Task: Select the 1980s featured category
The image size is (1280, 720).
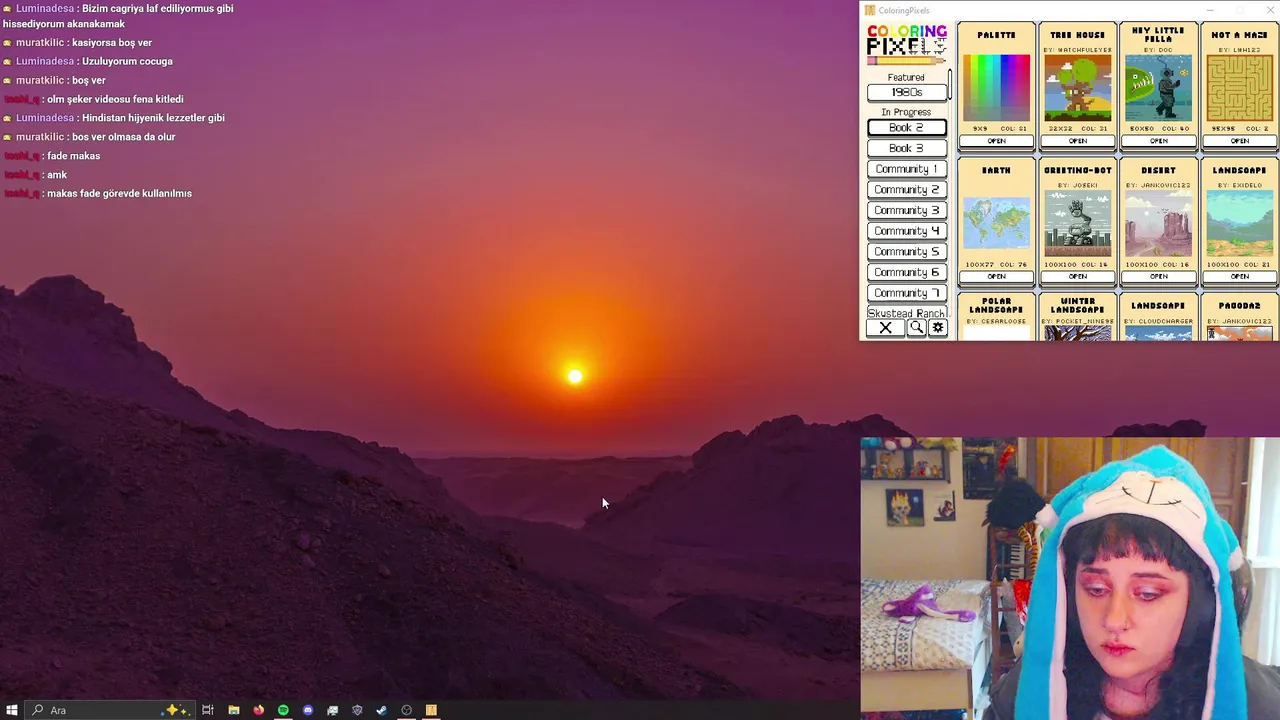Action: click(x=906, y=92)
